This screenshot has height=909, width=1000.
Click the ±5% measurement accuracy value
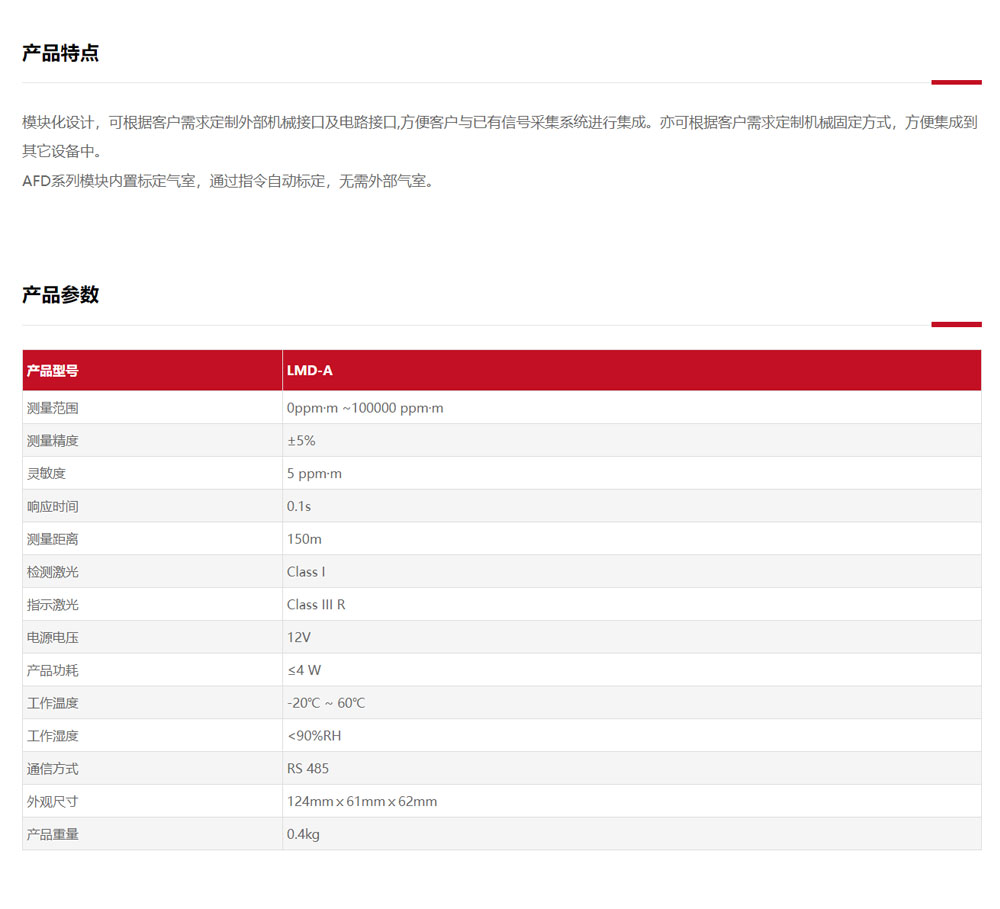point(301,441)
